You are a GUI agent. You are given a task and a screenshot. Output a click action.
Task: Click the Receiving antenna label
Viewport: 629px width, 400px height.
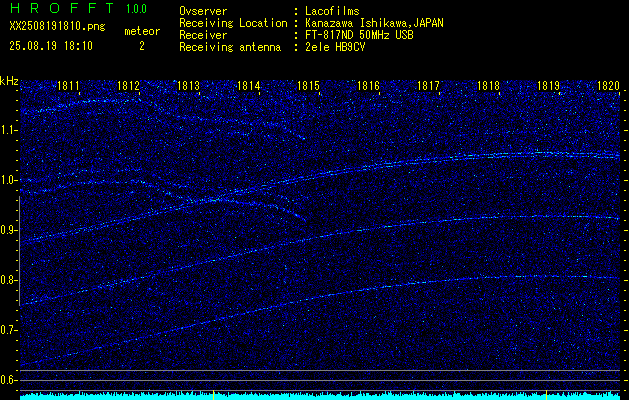click(230, 47)
